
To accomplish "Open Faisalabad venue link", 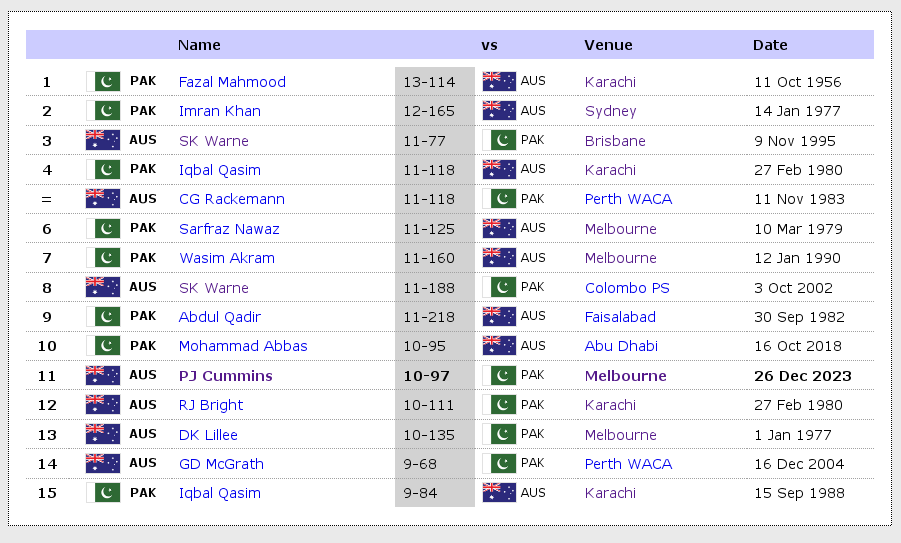I will point(620,317).
